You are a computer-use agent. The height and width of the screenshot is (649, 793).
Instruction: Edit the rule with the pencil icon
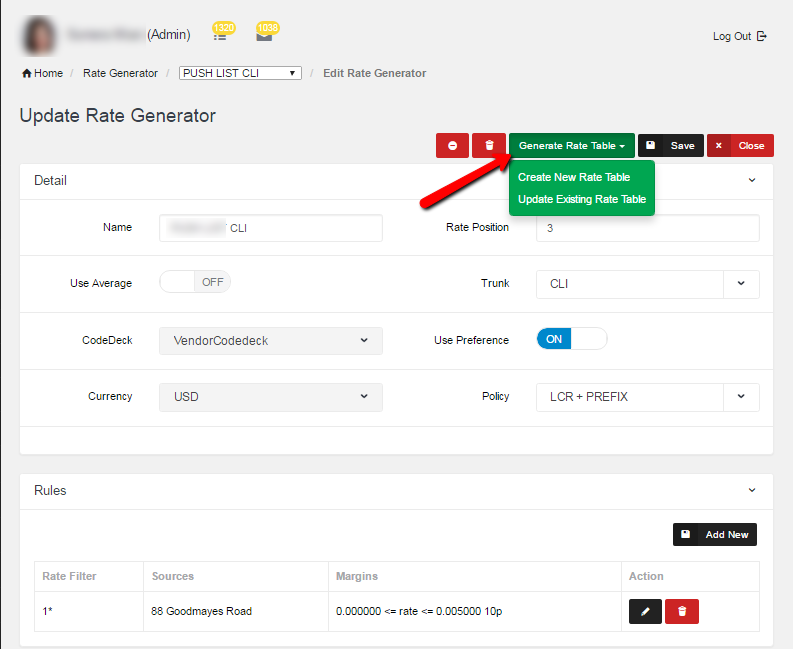coord(645,611)
